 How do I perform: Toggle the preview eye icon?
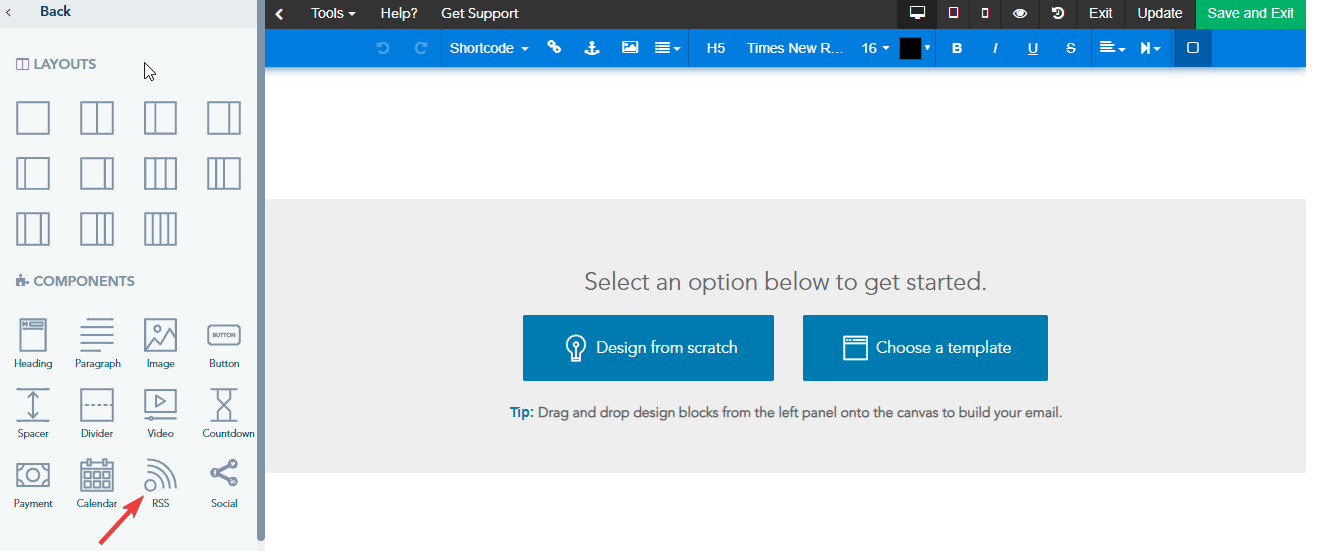1020,14
